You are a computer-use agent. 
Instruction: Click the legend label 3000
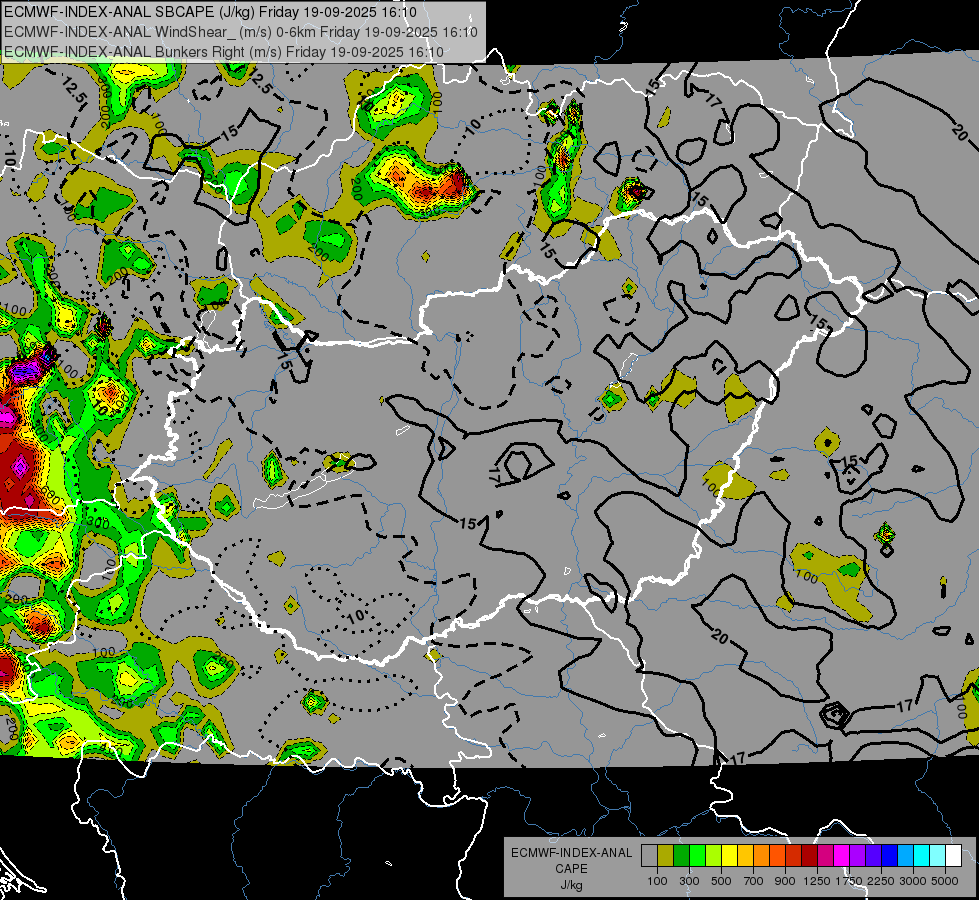(913, 881)
